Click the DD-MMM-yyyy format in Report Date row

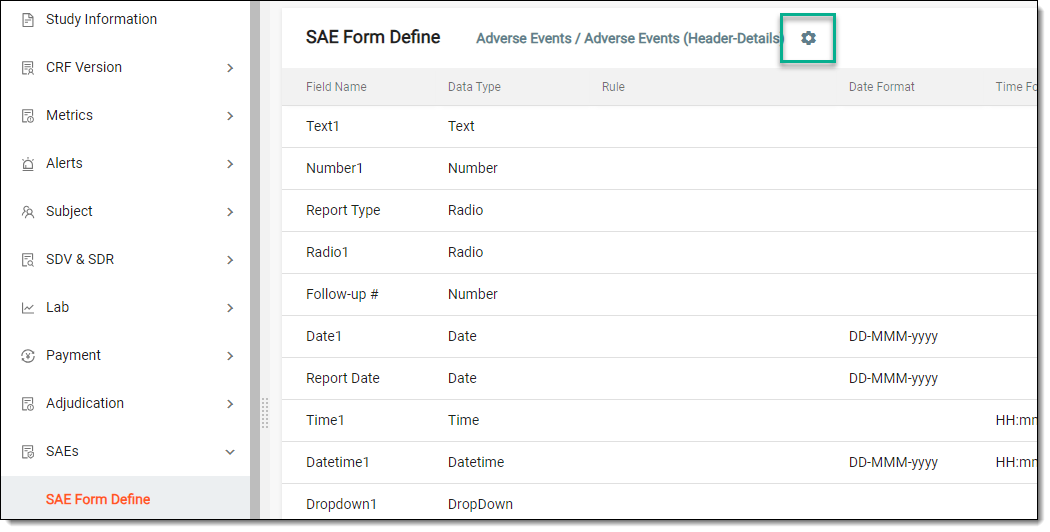pyautogui.click(x=893, y=379)
